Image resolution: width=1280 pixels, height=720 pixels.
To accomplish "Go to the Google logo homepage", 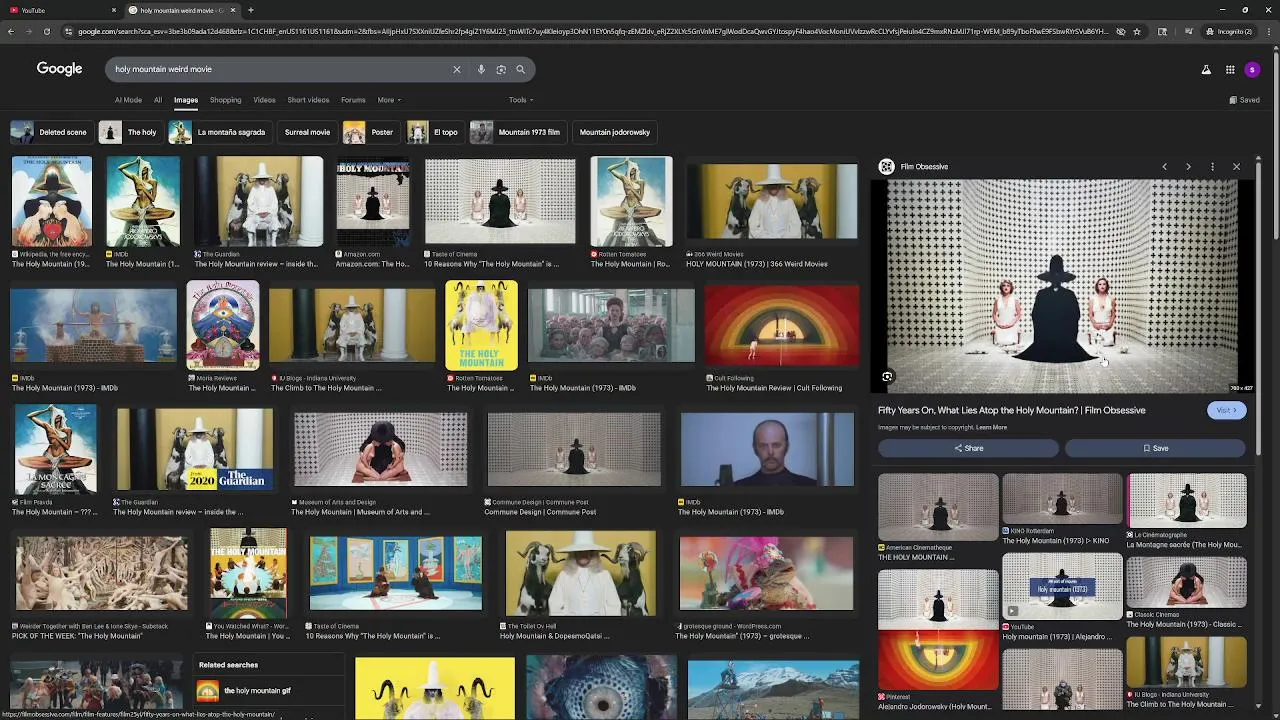I will pyautogui.click(x=60, y=69).
